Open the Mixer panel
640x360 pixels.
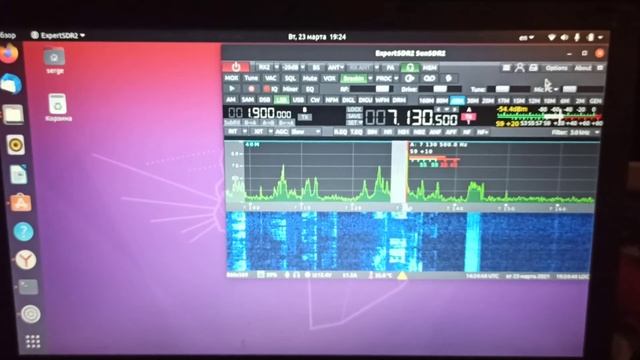tap(290, 89)
